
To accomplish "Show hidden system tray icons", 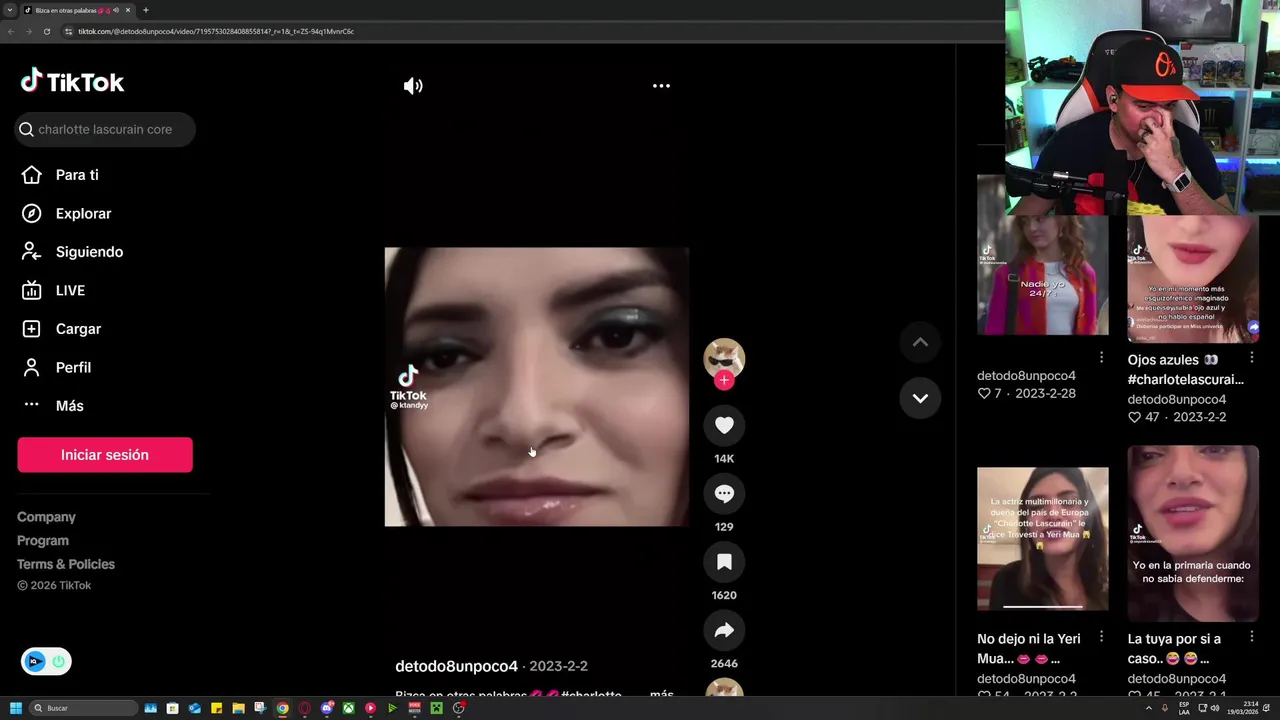I will point(1148,708).
